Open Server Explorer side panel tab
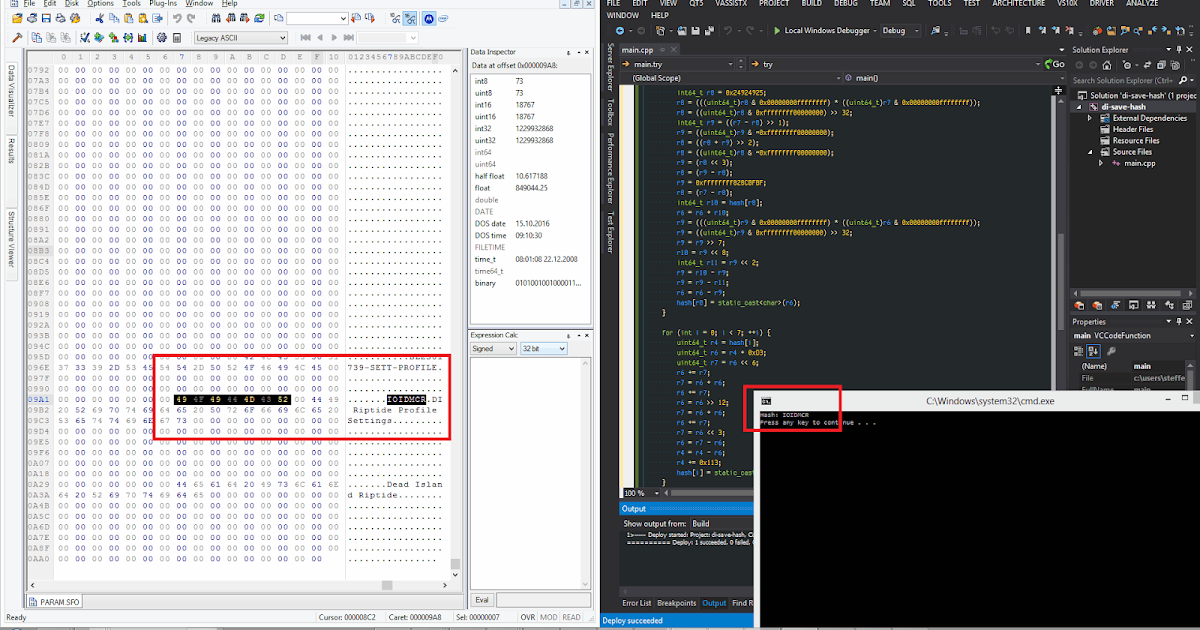Image resolution: width=1200 pixels, height=630 pixels. point(610,67)
